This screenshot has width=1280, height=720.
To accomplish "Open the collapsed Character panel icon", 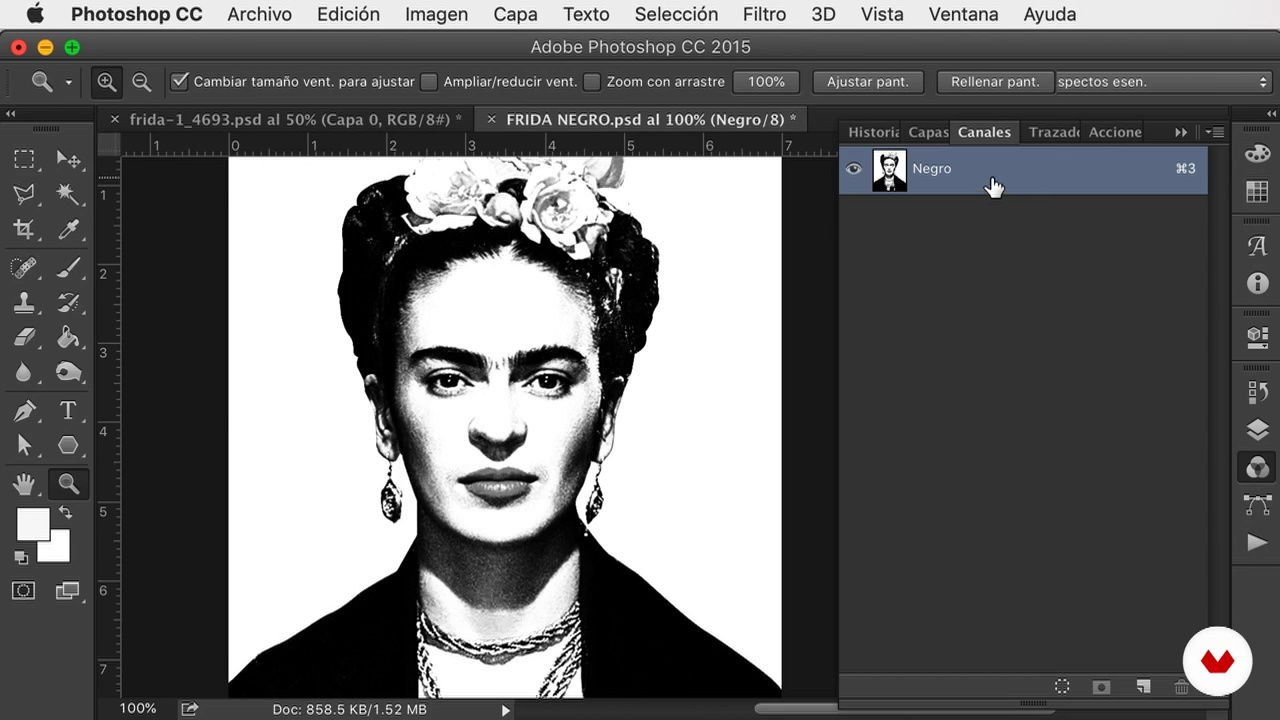I will tap(1257, 246).
